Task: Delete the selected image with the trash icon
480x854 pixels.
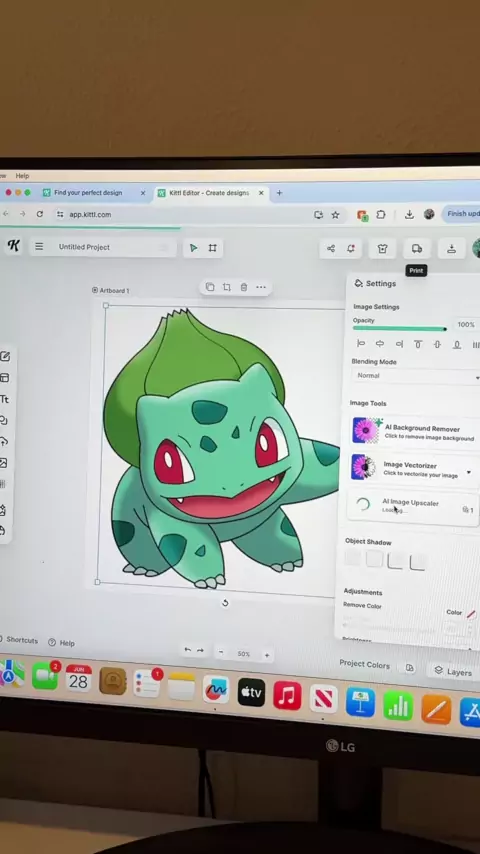Action: tap(244, 287)
